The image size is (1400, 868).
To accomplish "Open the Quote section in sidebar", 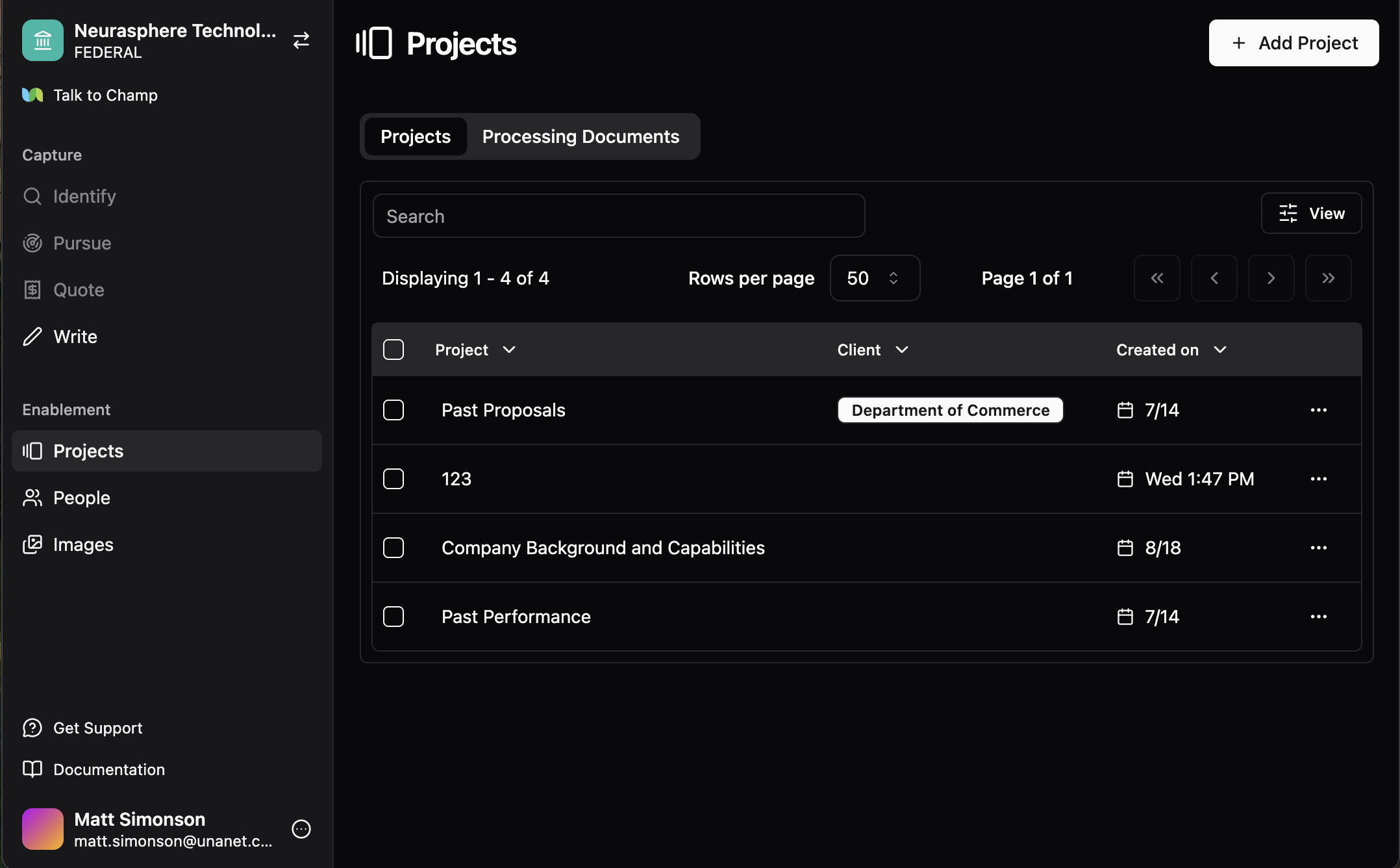I will click(78, 290).
